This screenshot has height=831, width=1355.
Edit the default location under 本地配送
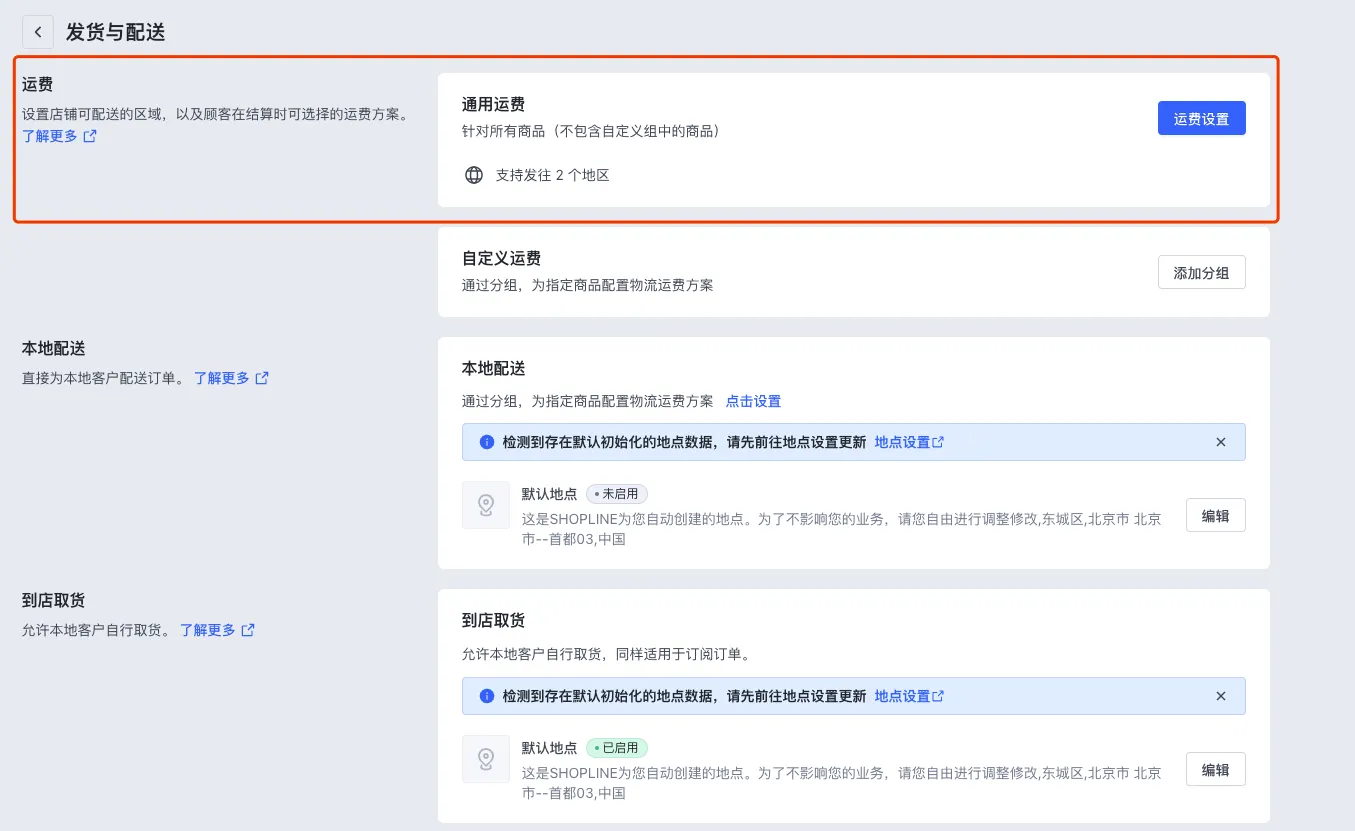(1215, 515)
